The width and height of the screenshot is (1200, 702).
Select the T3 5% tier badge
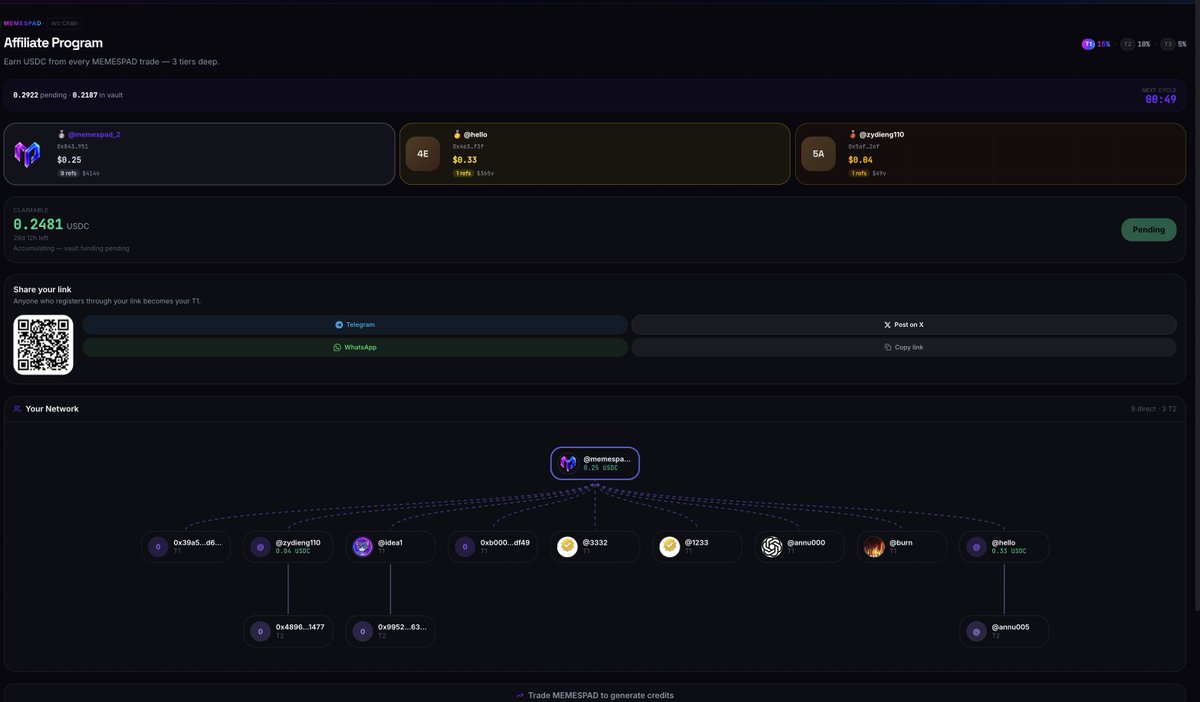pyautogui.click(x=1174, y=44)
